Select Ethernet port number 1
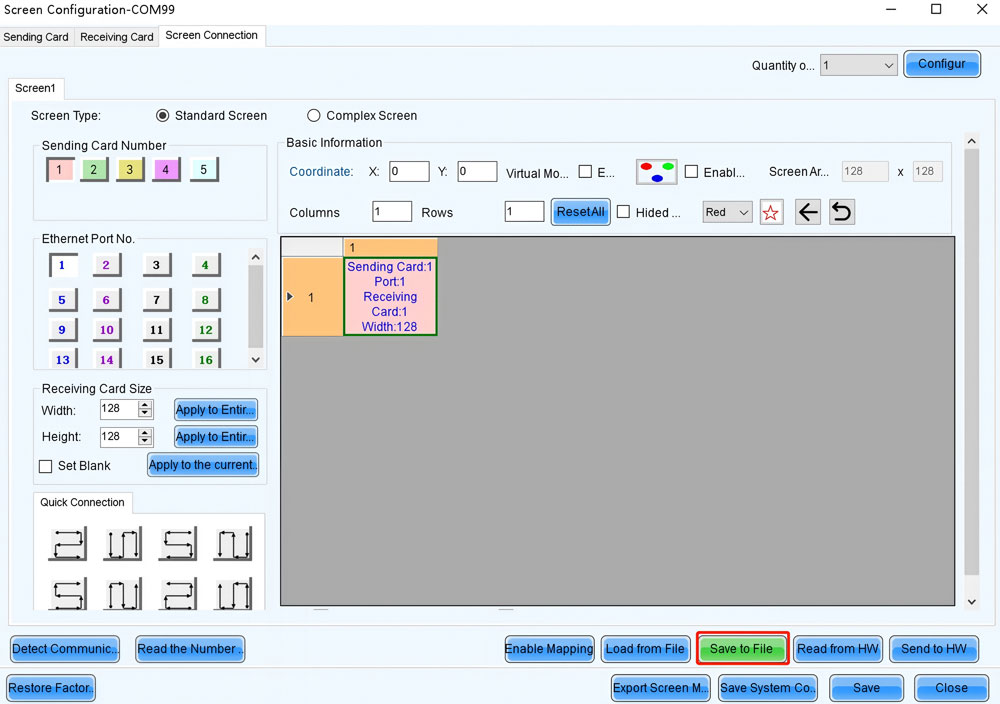The width and height of the screenshot is (1000, 704). click(x=62, y=265)
